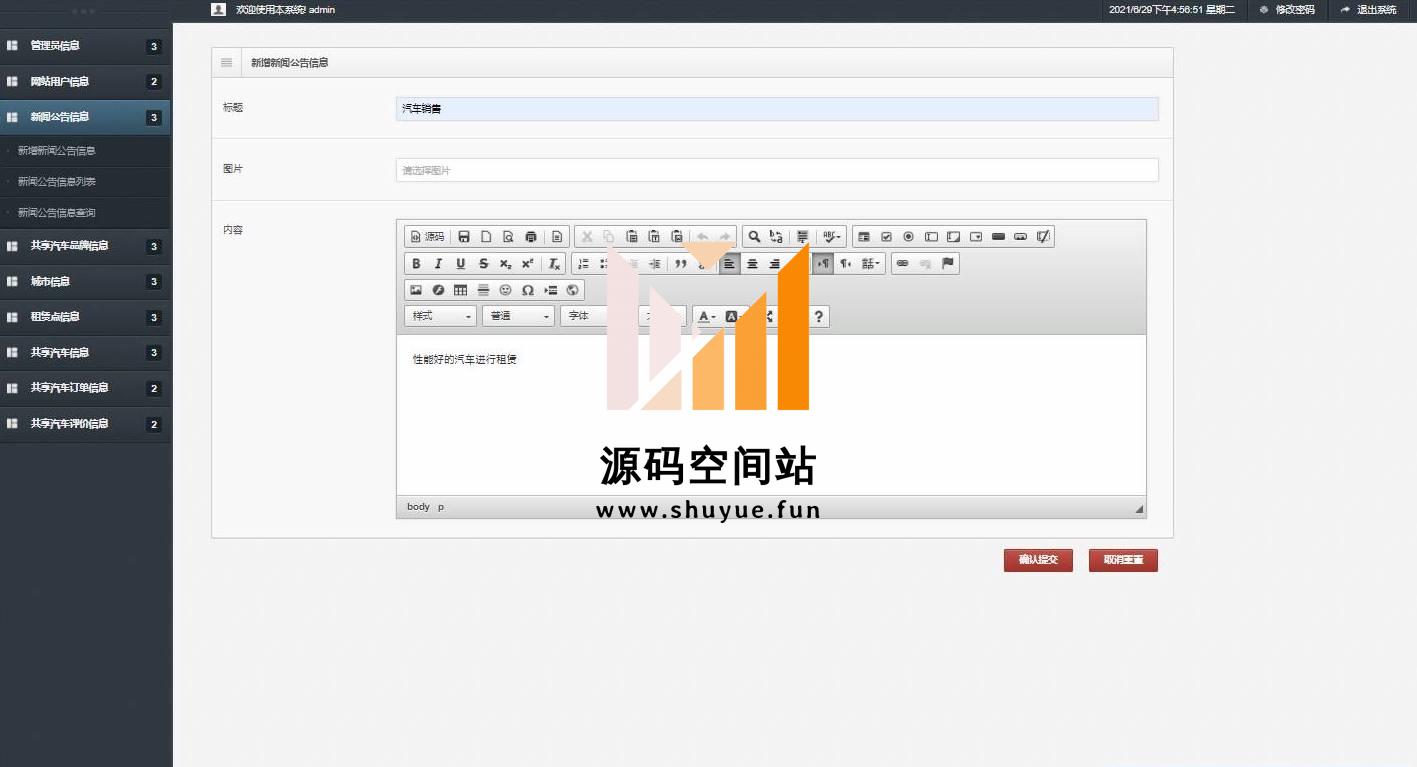Insert a form button element
The height and width of the screenshot is (767, 1417).
(x=998, y=237)
